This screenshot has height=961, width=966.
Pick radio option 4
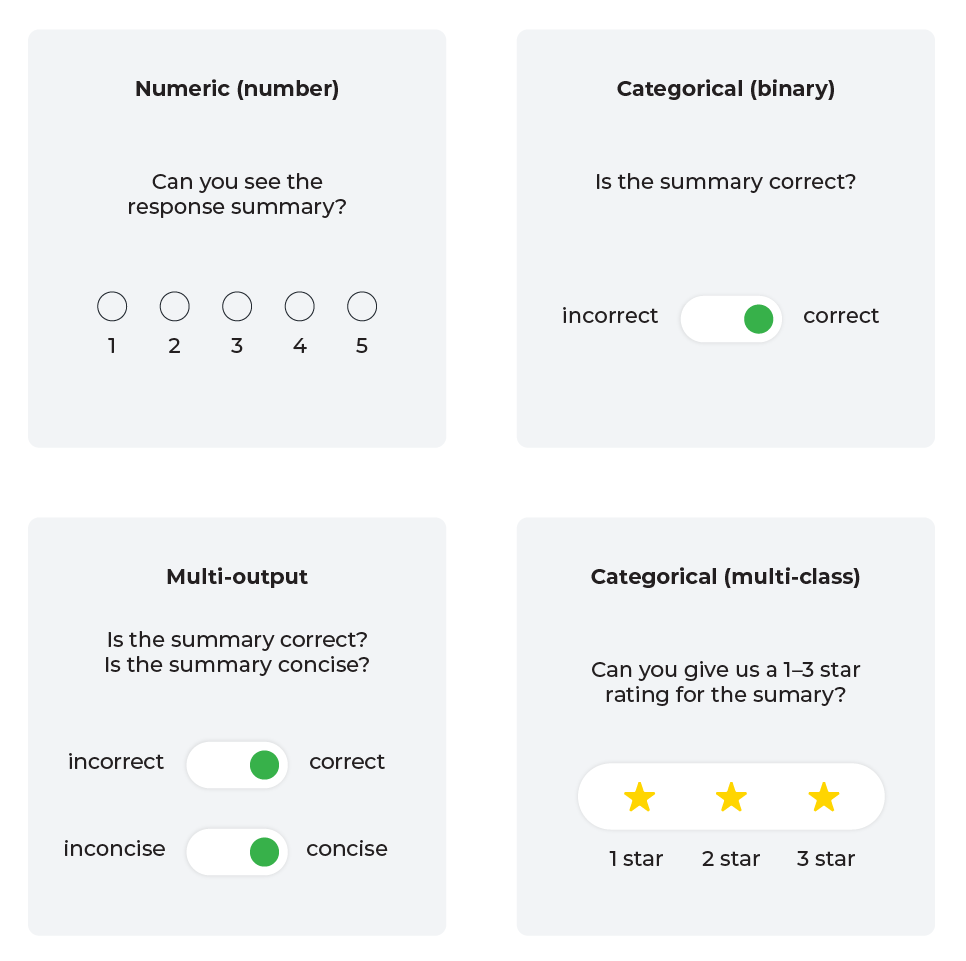[300, 307]
